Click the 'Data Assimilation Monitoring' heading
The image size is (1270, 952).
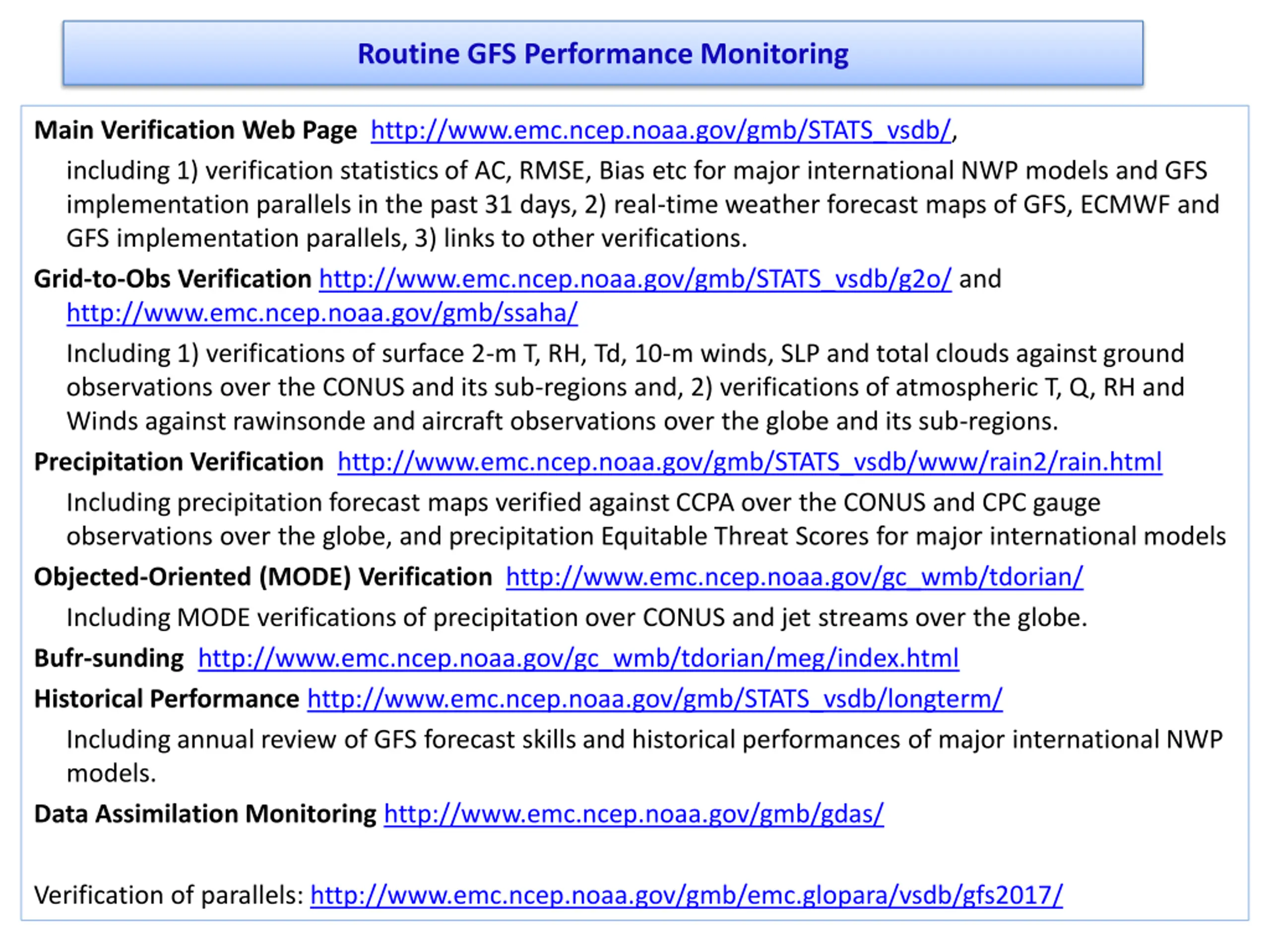coord(205,814)
